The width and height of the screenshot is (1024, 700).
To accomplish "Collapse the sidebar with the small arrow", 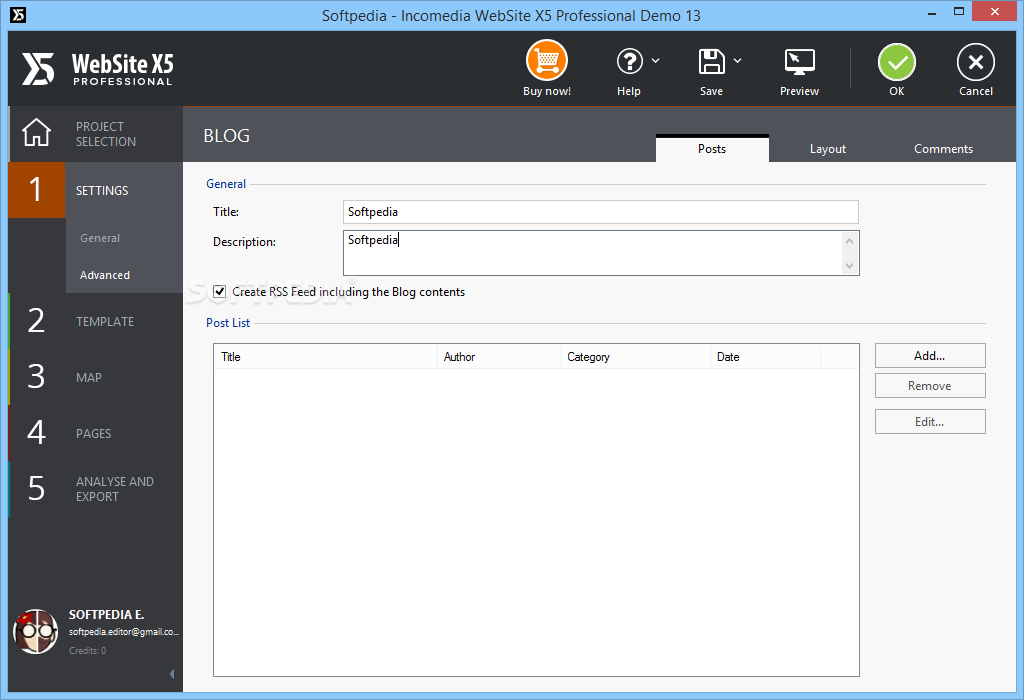I will click(172, 674).
